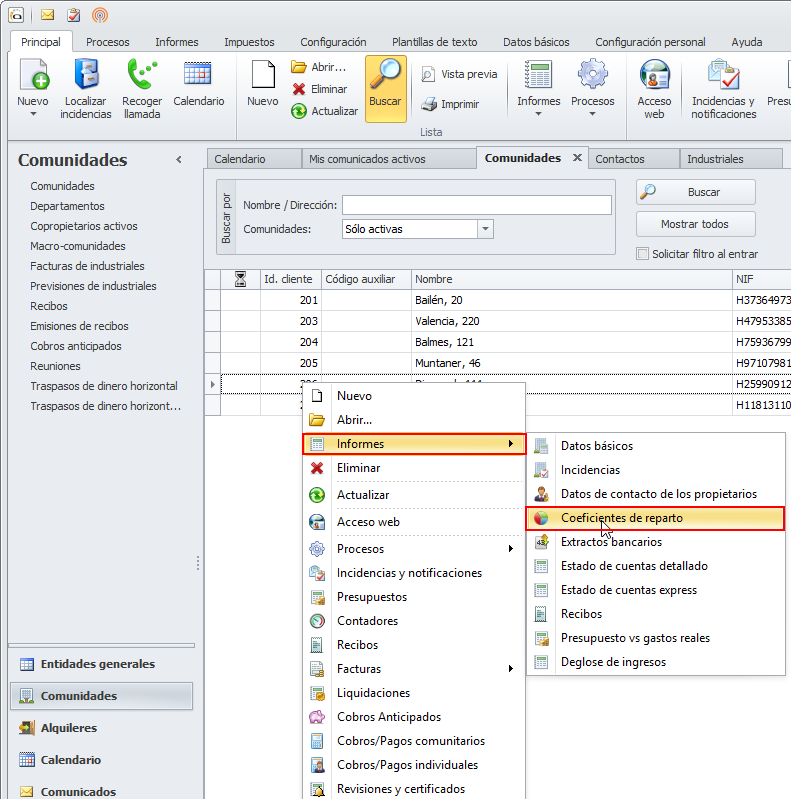Expand the Comunidades filter dropdown
Screen dimensions: 791x799
coord(486,229)
